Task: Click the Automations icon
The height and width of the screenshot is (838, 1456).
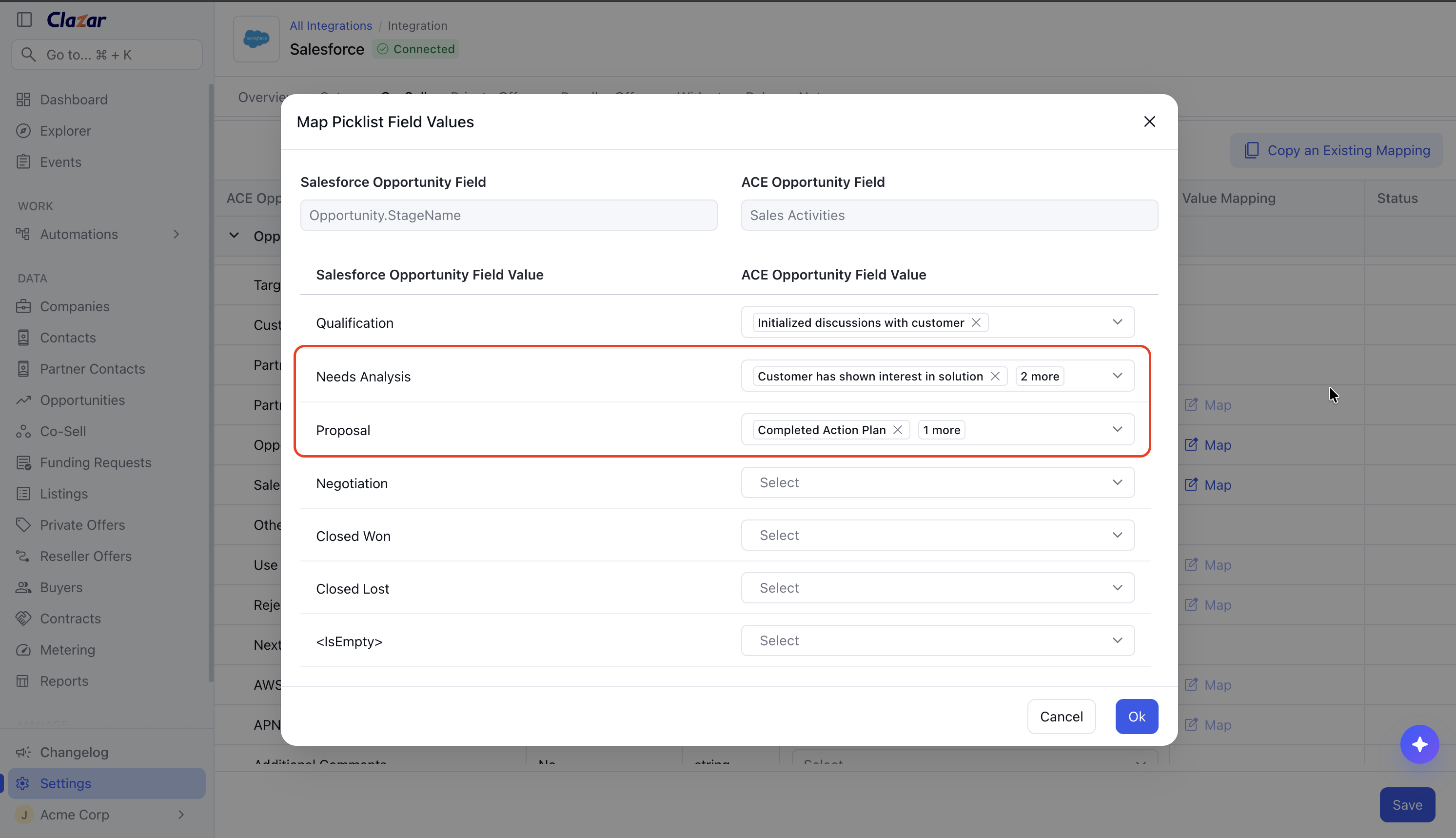Action: pyautogui.click(x=23, y=234)
